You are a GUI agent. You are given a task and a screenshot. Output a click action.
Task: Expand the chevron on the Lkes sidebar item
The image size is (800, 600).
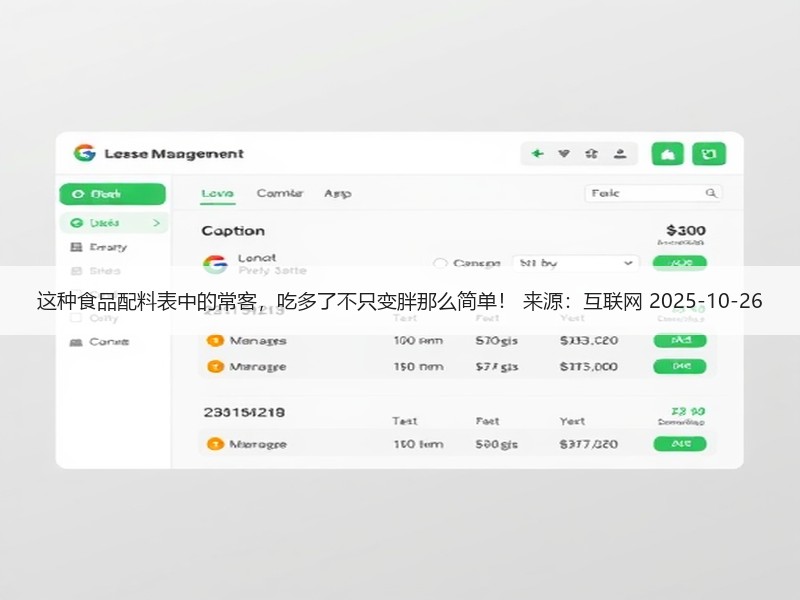tap(156, 223)
